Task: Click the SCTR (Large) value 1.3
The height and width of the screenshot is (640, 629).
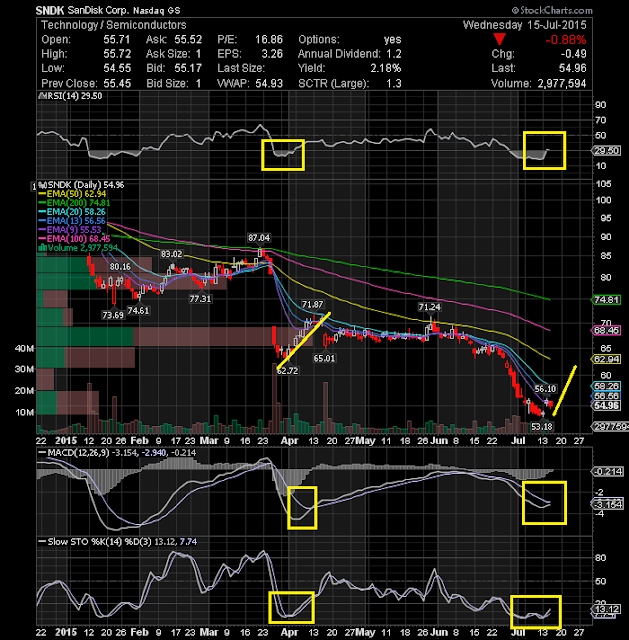Action: click(x=394, y=83)
